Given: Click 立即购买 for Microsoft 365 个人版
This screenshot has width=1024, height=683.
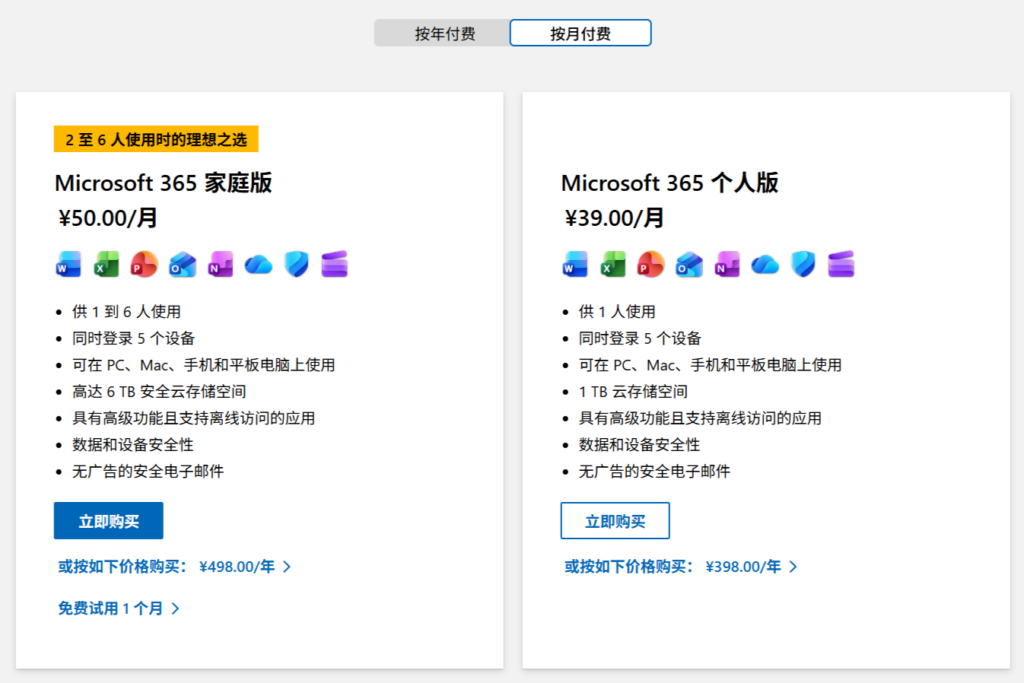Looking at the screenshot, I should 614,520.
